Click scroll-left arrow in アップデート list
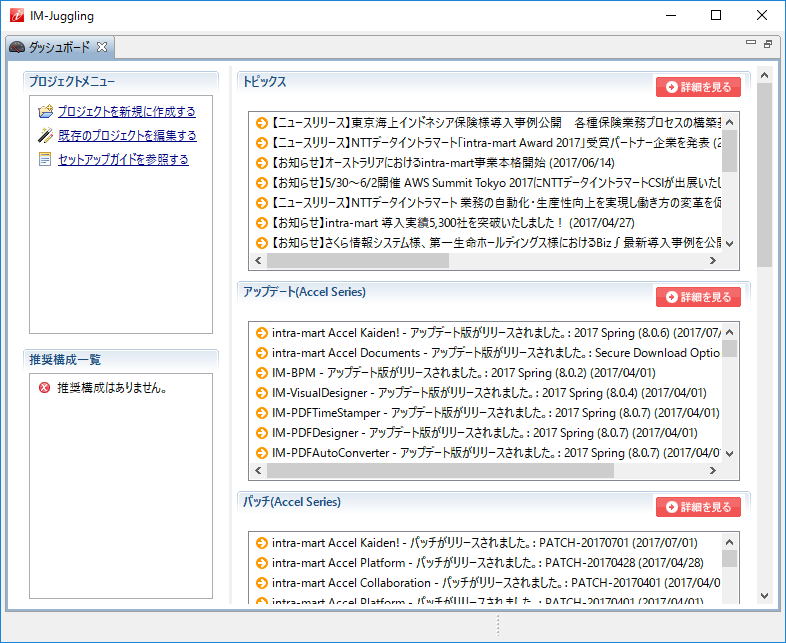 point(258,471)
